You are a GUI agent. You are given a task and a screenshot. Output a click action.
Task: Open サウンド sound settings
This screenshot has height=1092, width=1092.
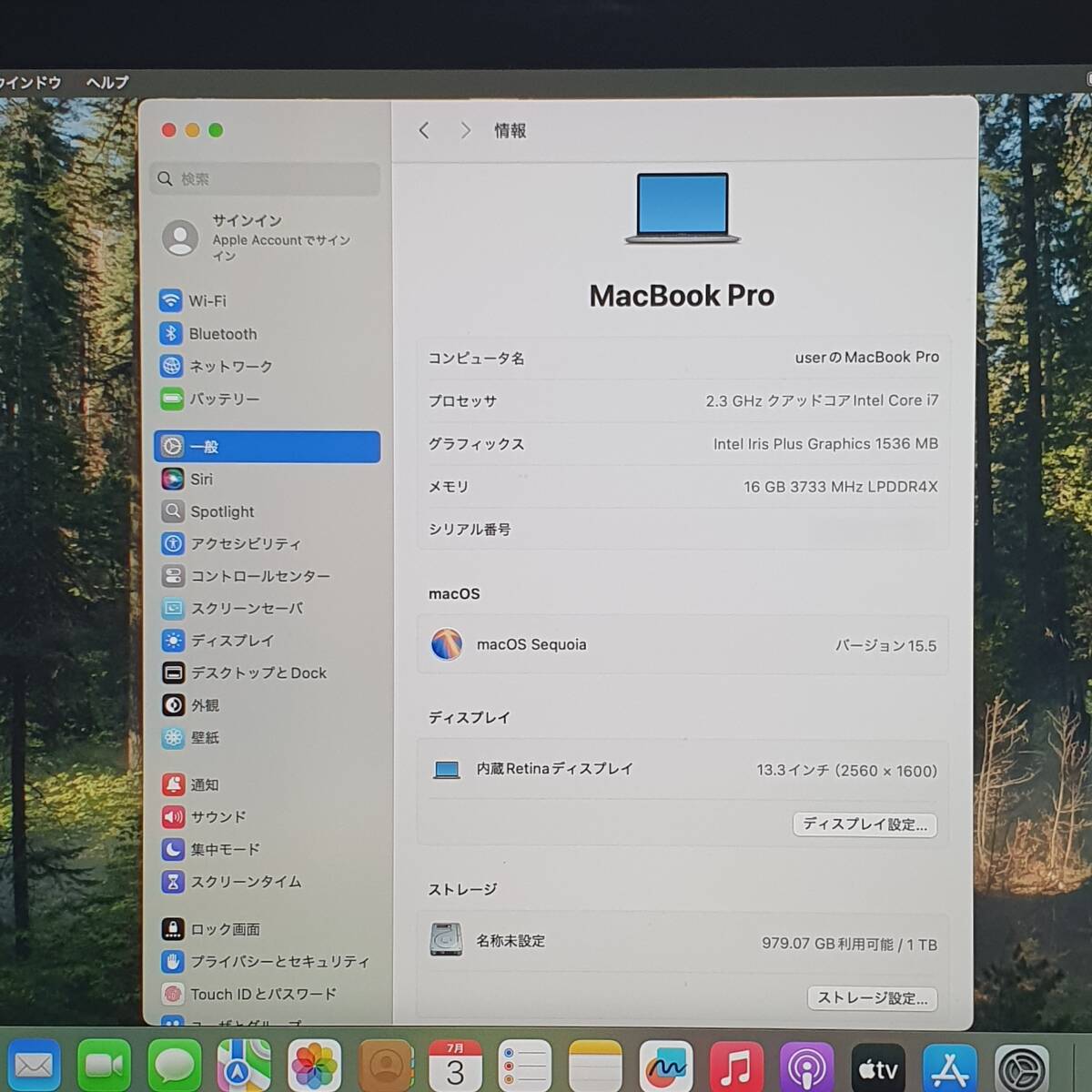(x=205, y=817)
